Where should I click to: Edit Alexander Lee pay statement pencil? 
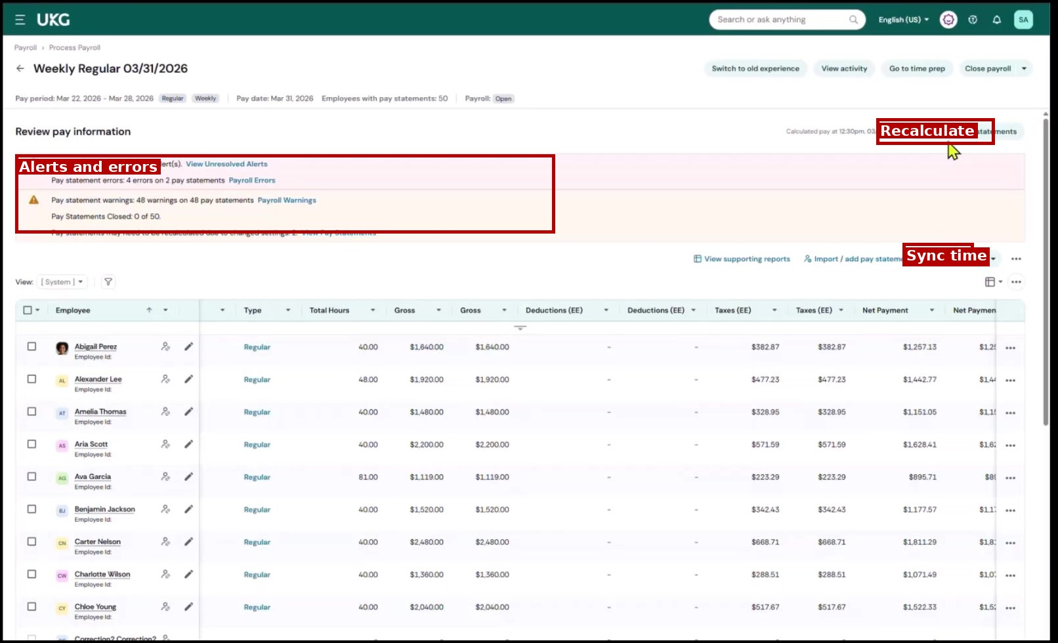[189, 379]
